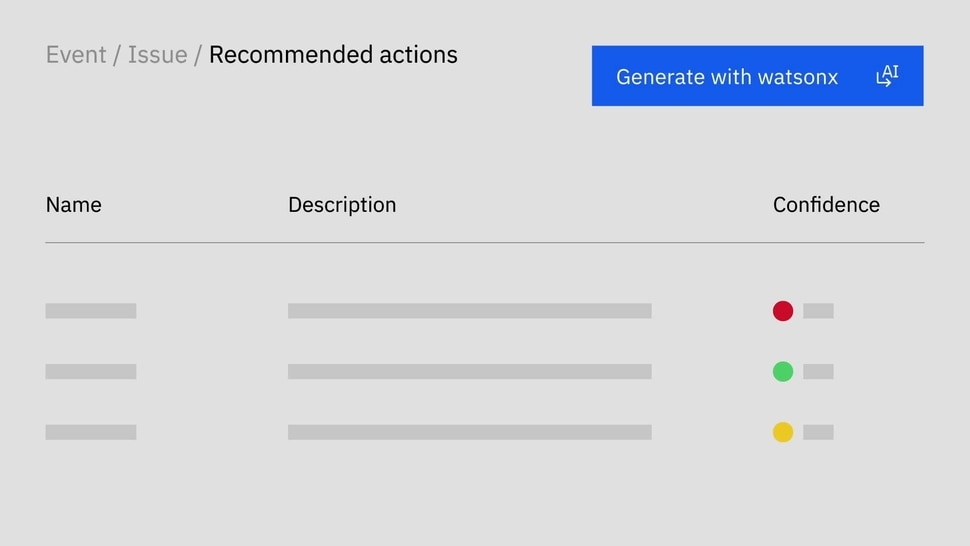Click the yellow confidence indicator dot
Viewport: 970px width, 546px height.
(783, 432)
